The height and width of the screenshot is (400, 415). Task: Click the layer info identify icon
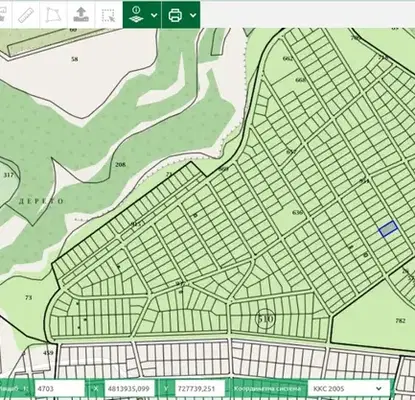(137, 15)
